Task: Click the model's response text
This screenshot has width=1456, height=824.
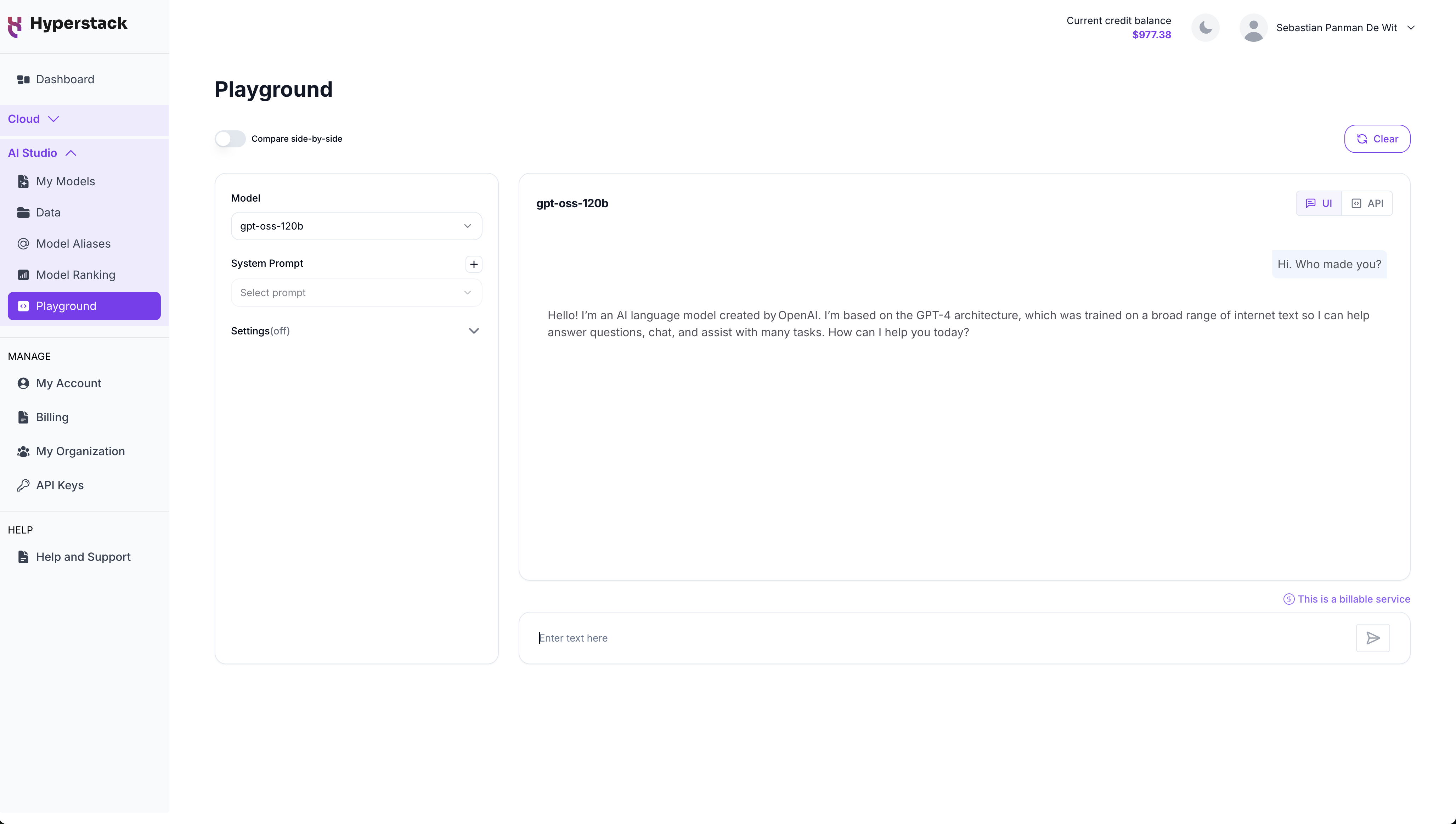Action: (958, 324)
